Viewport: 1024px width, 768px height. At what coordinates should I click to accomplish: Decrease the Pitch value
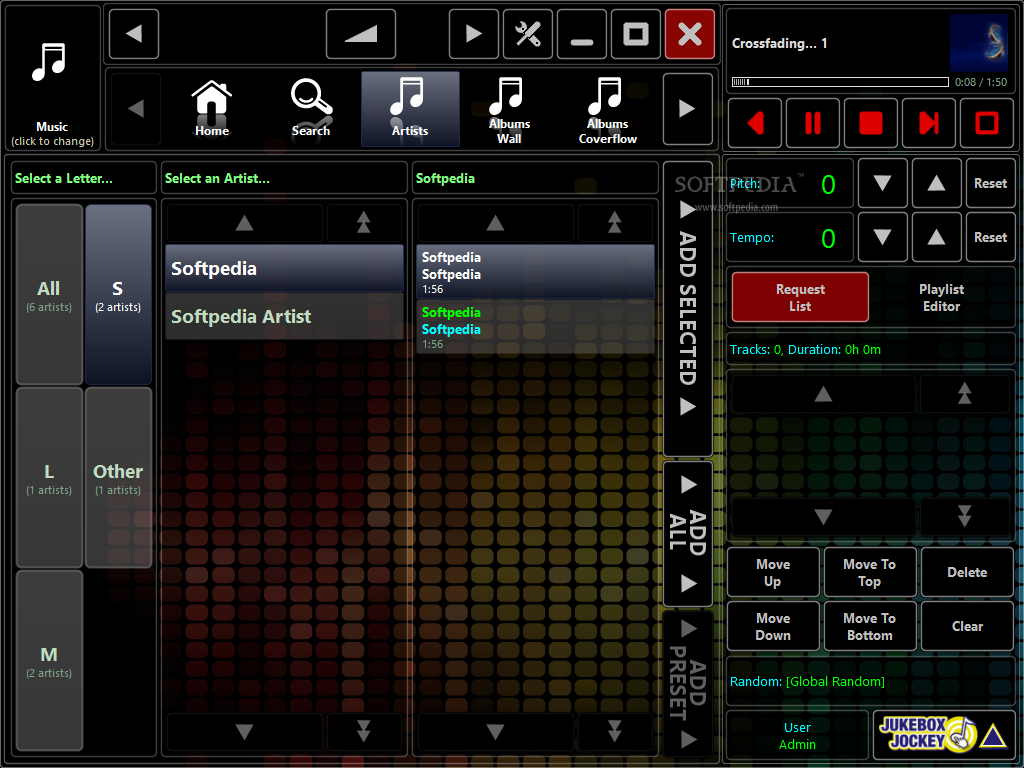click(x=882, y=184)
